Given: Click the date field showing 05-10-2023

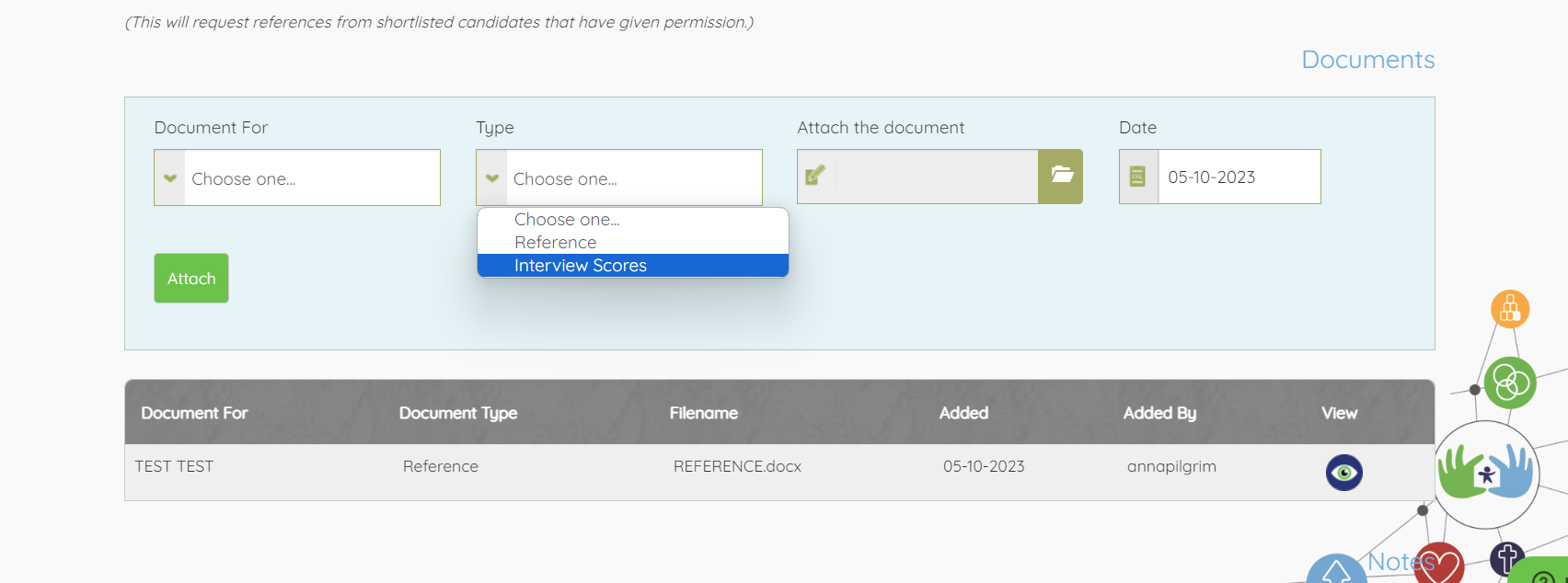Looking at the screenshot, I should (1238, 177).
